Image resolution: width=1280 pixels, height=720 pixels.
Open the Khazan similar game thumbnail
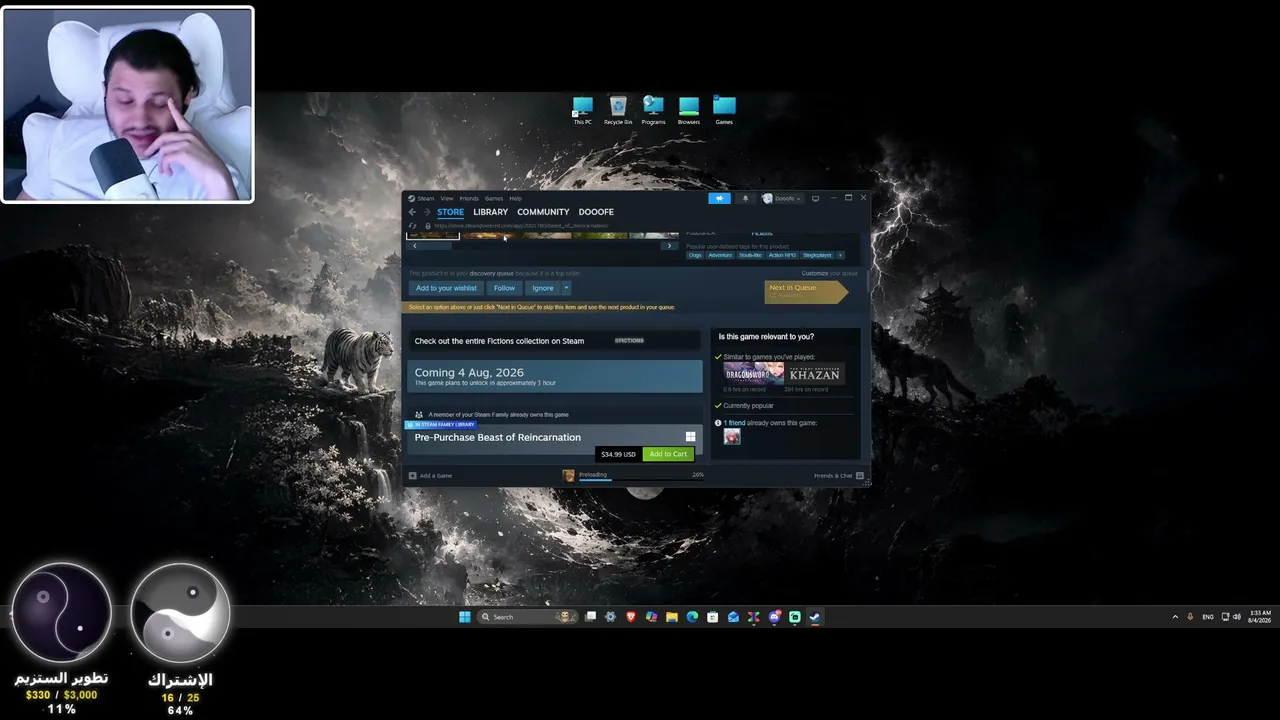pyautogui.click(x=814, y=374)
